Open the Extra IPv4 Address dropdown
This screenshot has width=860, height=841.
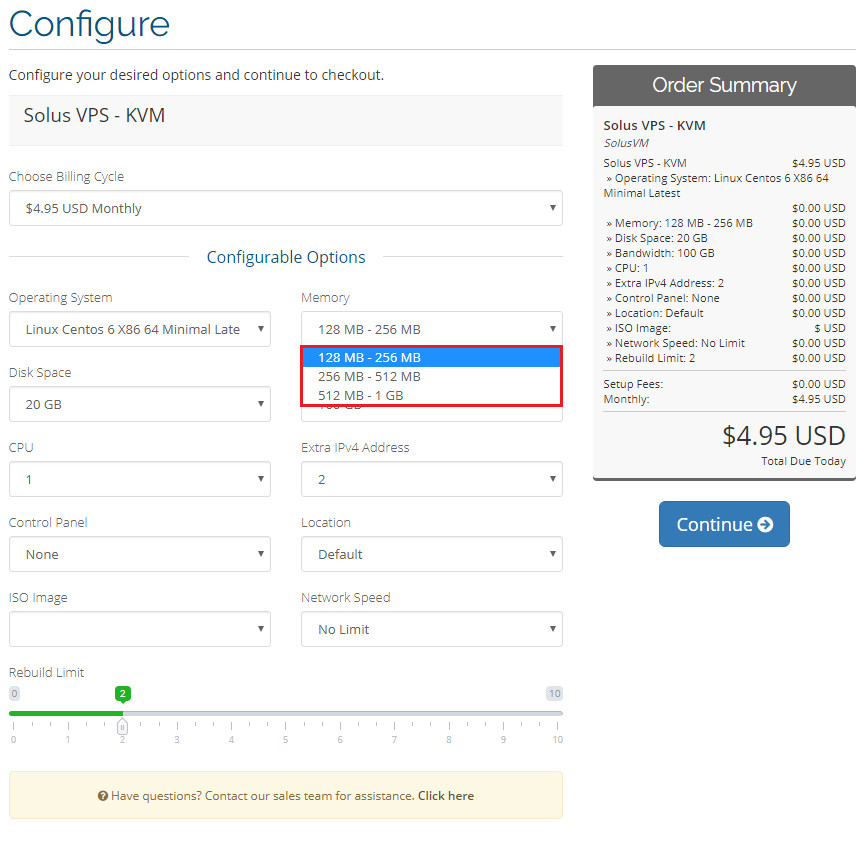coord(431,479)
